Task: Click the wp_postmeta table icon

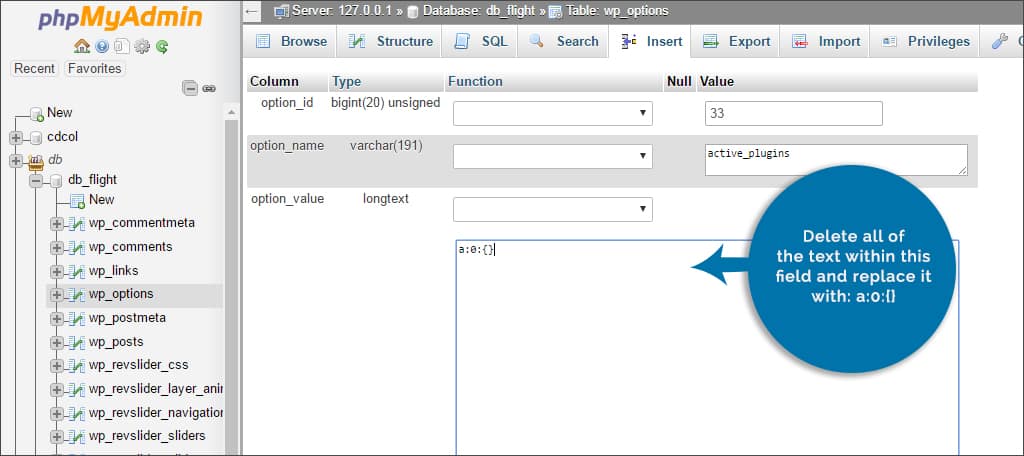Action: pos(77,319)
